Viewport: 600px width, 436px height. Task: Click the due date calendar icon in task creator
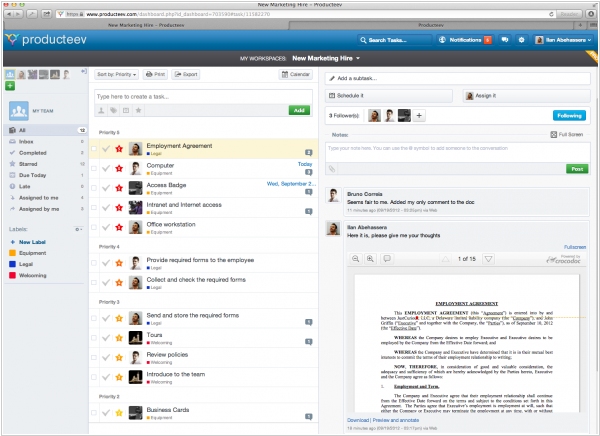point(126,111)
